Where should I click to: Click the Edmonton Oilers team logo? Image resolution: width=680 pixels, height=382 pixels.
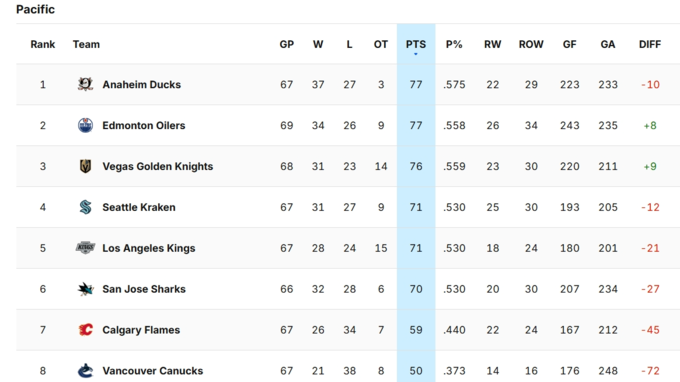tap(85, 125)
